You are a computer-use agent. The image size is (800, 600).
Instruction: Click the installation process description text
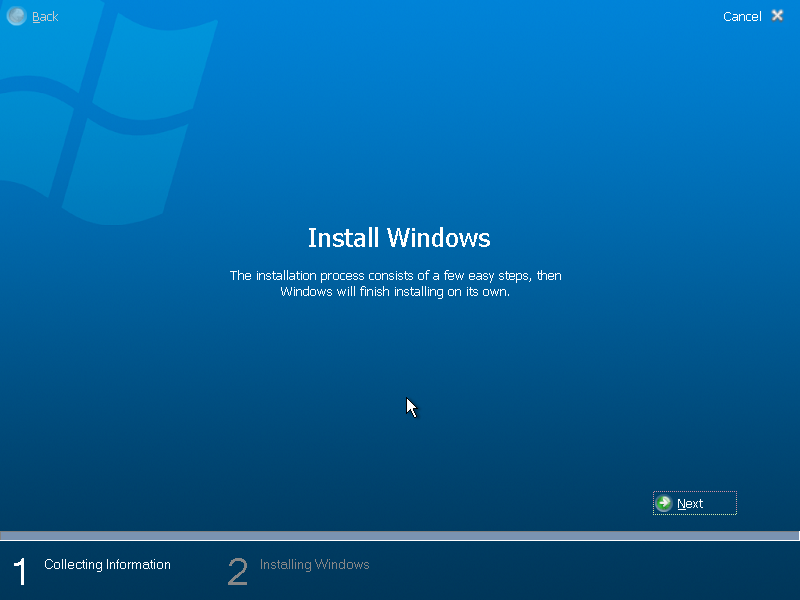point(395,283)
